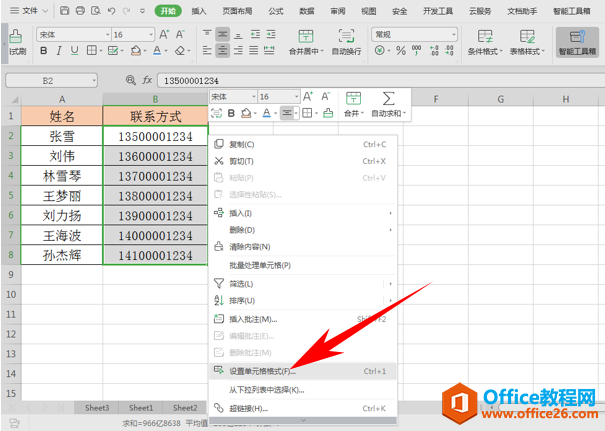
Task: Click the AutoSum (自动求和) sigma icon
Action: pyautogui.click(x=387, y=98)
